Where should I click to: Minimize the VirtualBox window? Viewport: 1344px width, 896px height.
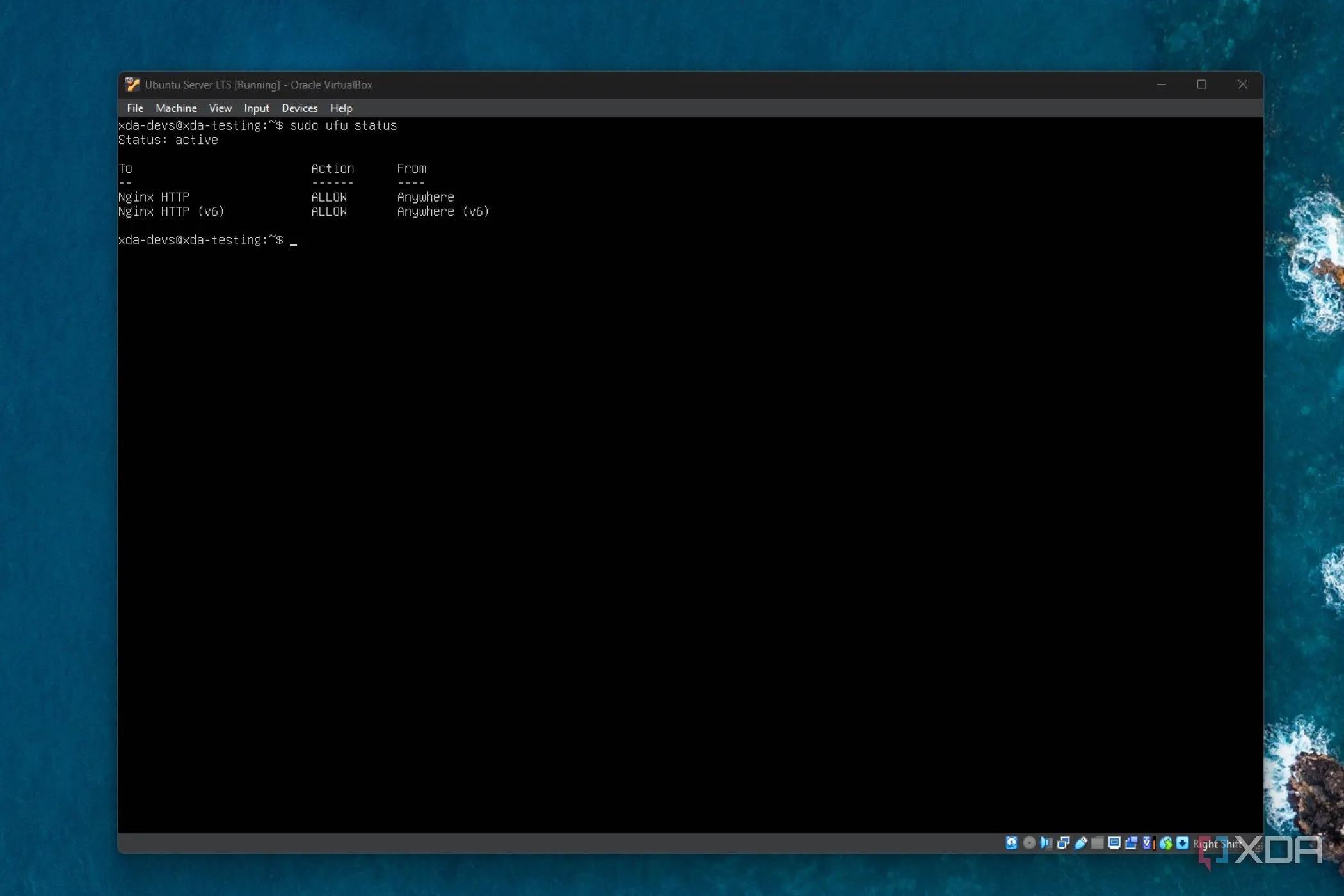pos(1161,84)
